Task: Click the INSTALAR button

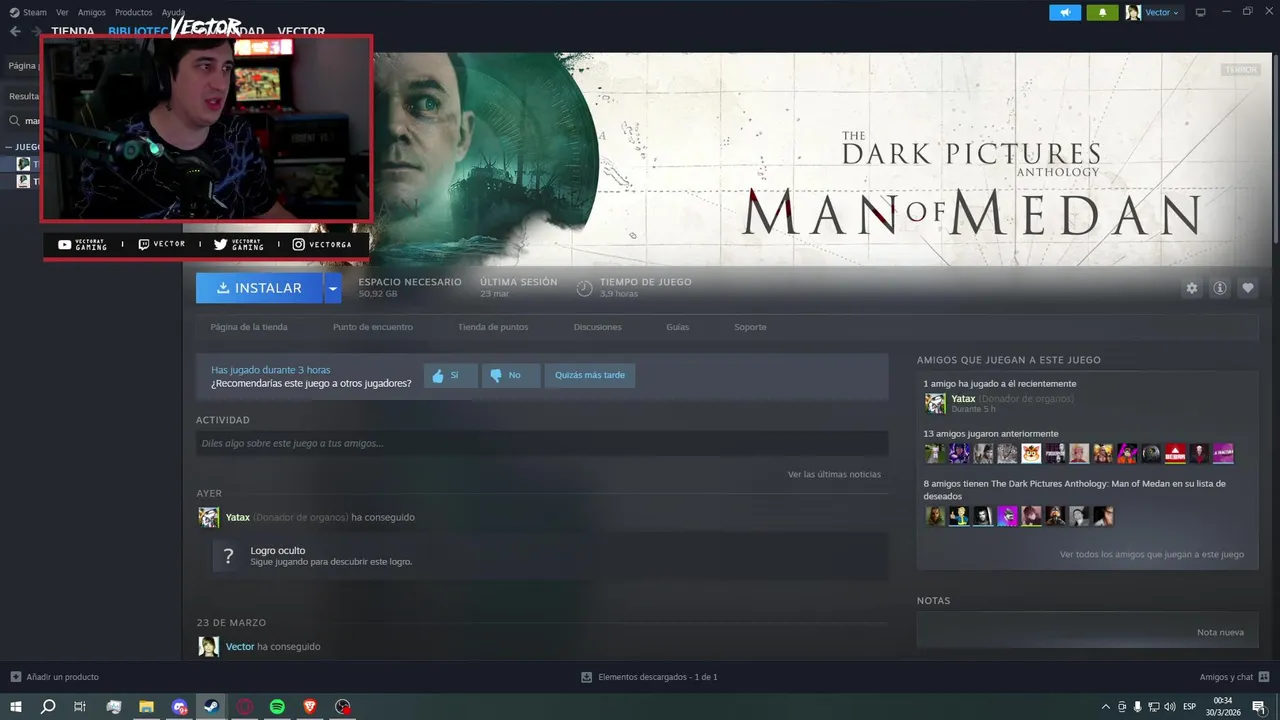Action: [259, 288]
